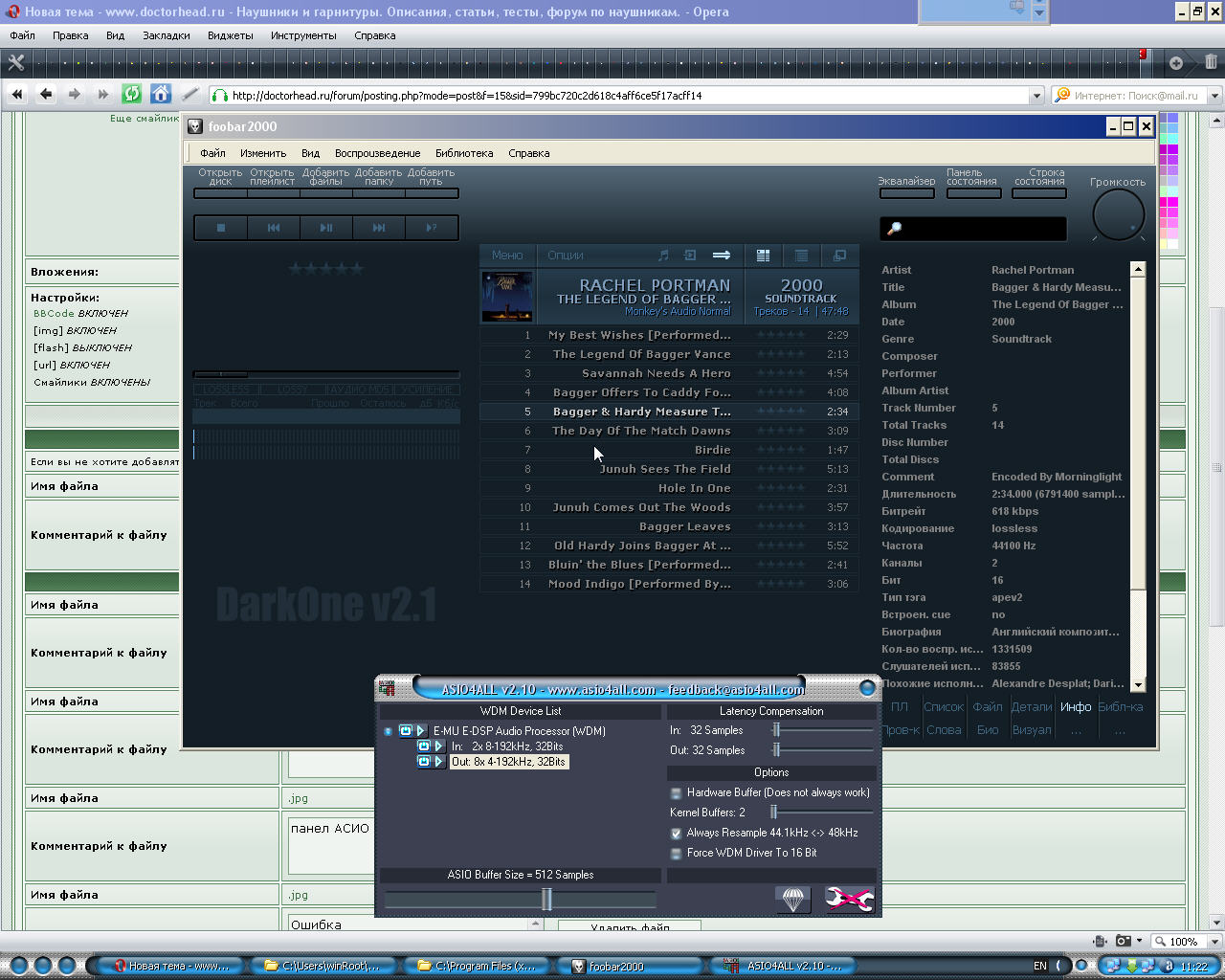Click the album cover thumbnail

tap(506, 297)
